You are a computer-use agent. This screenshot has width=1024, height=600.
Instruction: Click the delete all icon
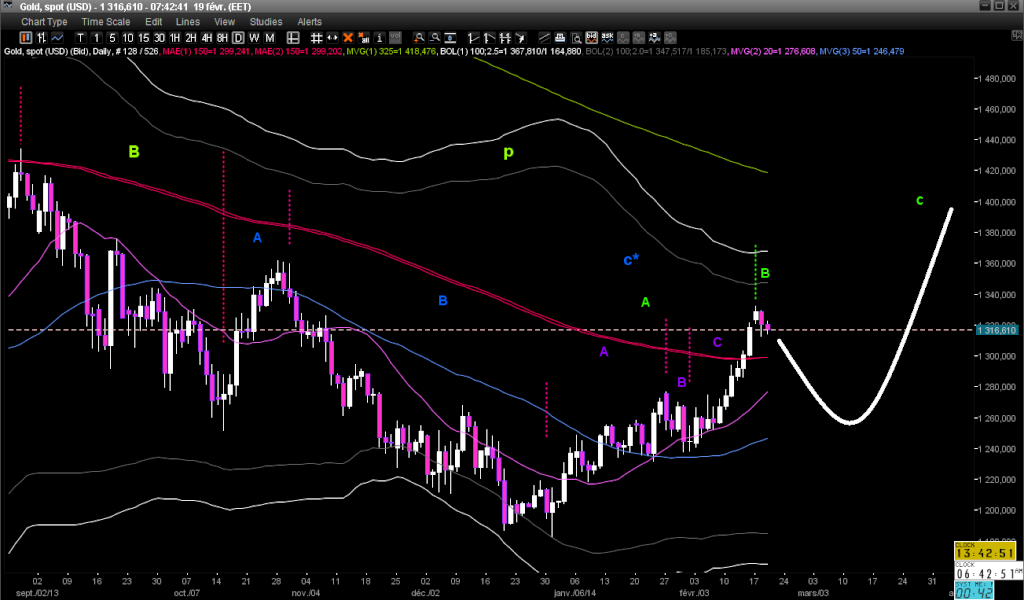[x=364, y=38]
